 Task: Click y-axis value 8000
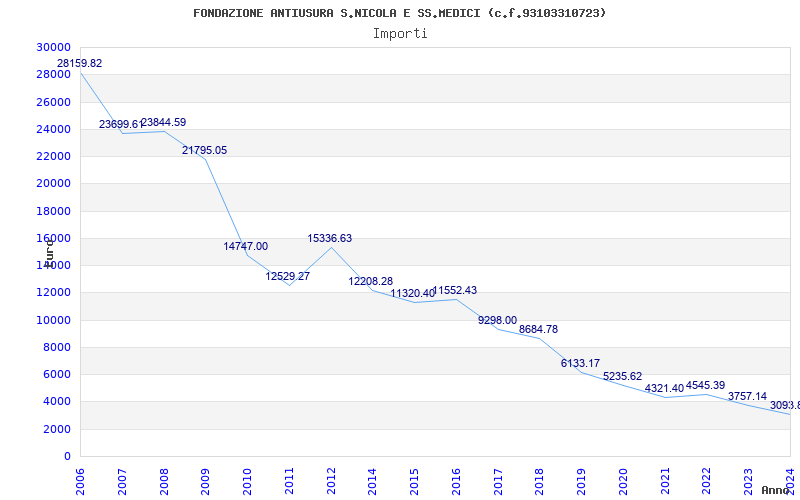coord(56,347)
